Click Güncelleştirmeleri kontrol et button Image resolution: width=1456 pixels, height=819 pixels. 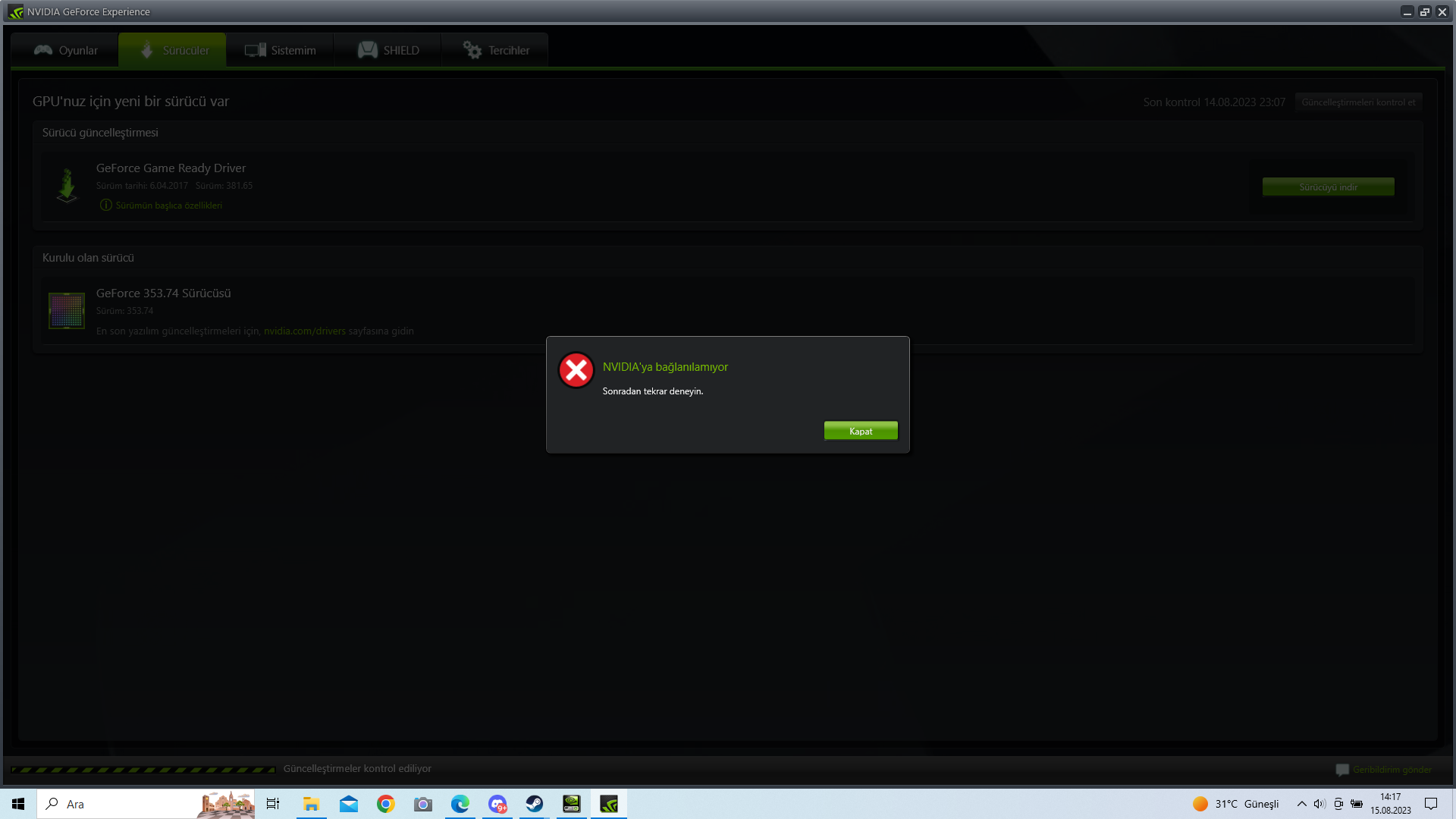click(1358, 102)
